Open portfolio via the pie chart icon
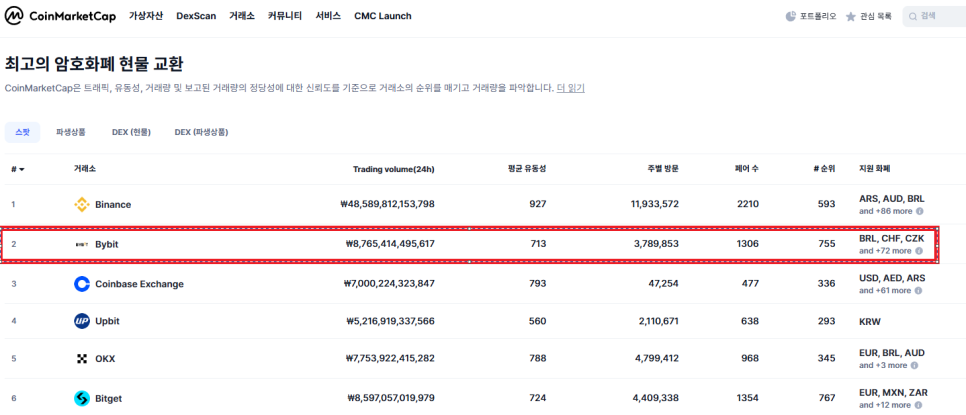Screen dimensions: 966x415 tap(791, 16)
